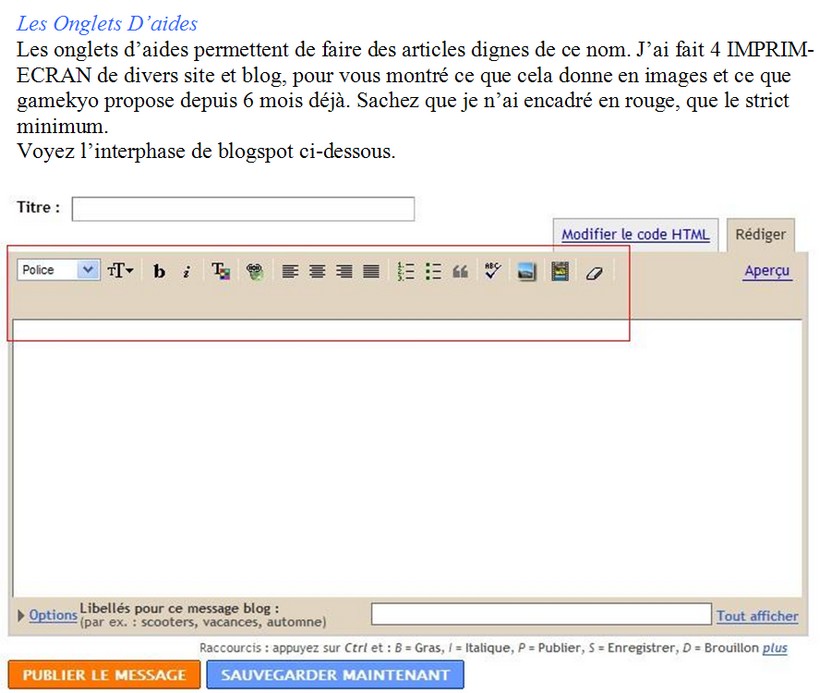
Task: Open the Police font dropdown
Action: coord(58,270)
